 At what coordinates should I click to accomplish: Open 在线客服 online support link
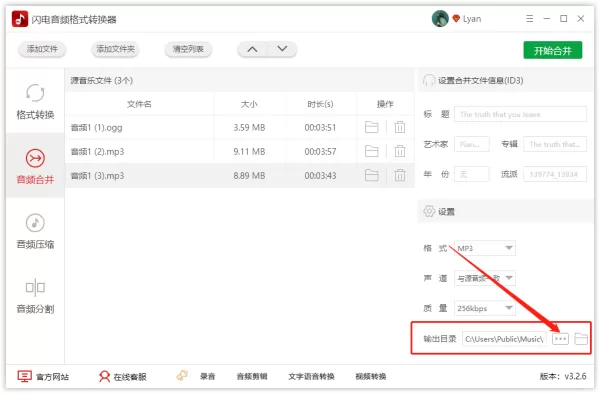[122, 376]
